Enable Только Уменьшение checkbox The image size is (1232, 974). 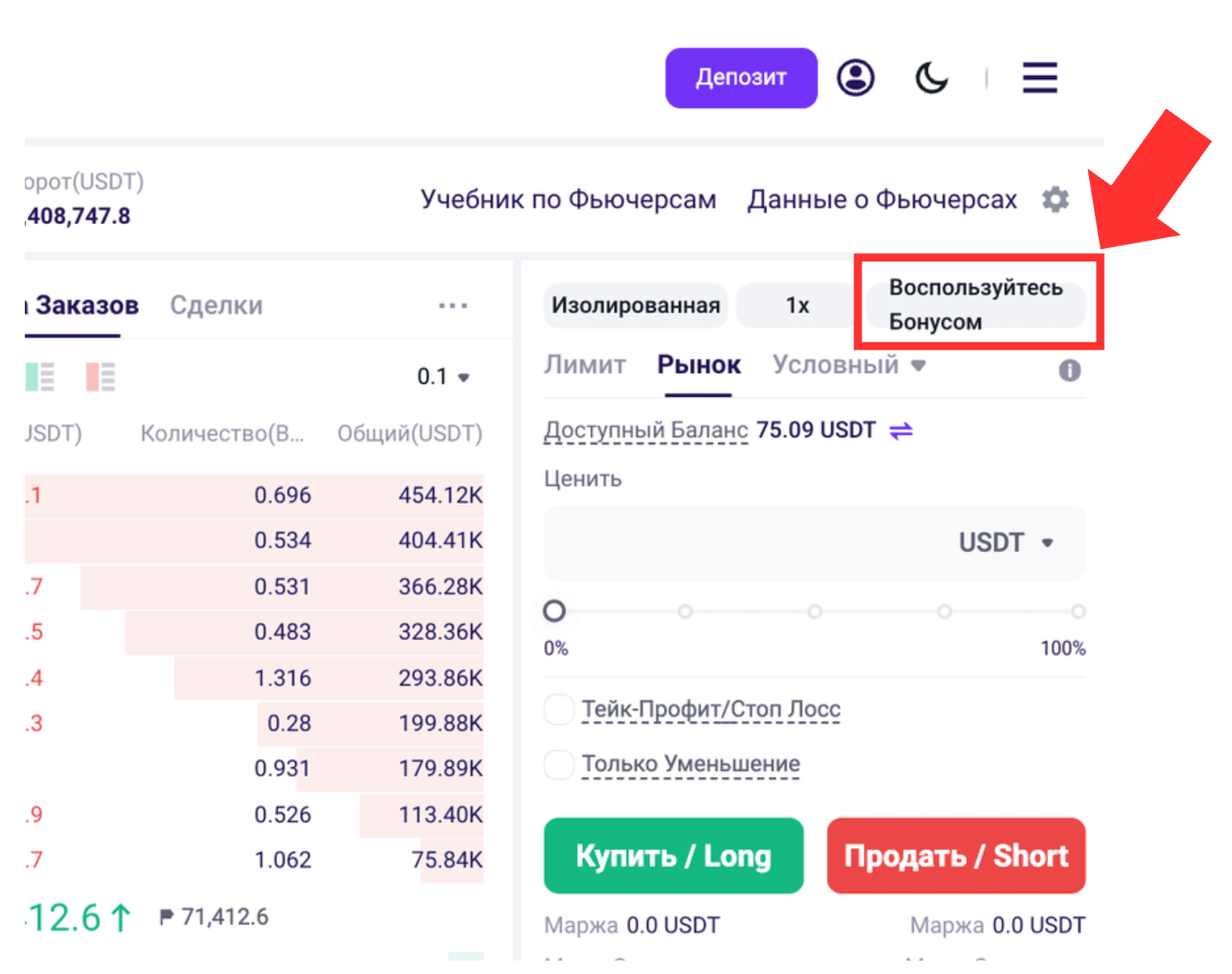pyautogui.click(x=559, y=764)
